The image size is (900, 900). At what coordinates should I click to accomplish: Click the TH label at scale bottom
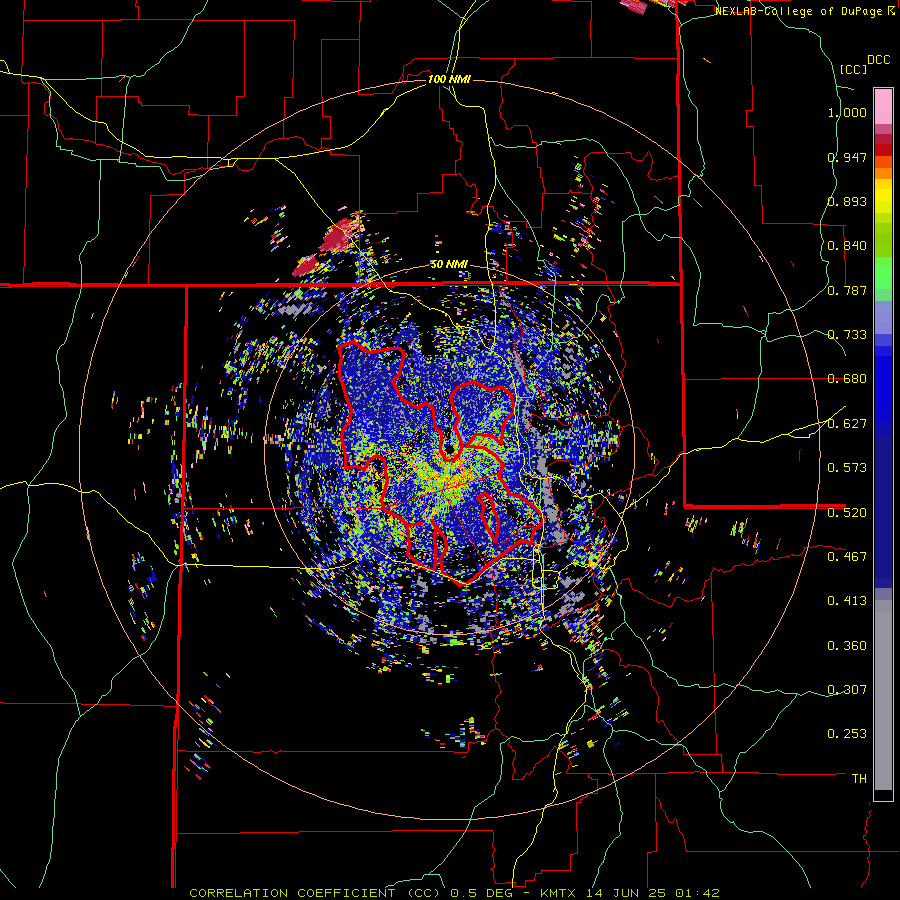point(859,779)
